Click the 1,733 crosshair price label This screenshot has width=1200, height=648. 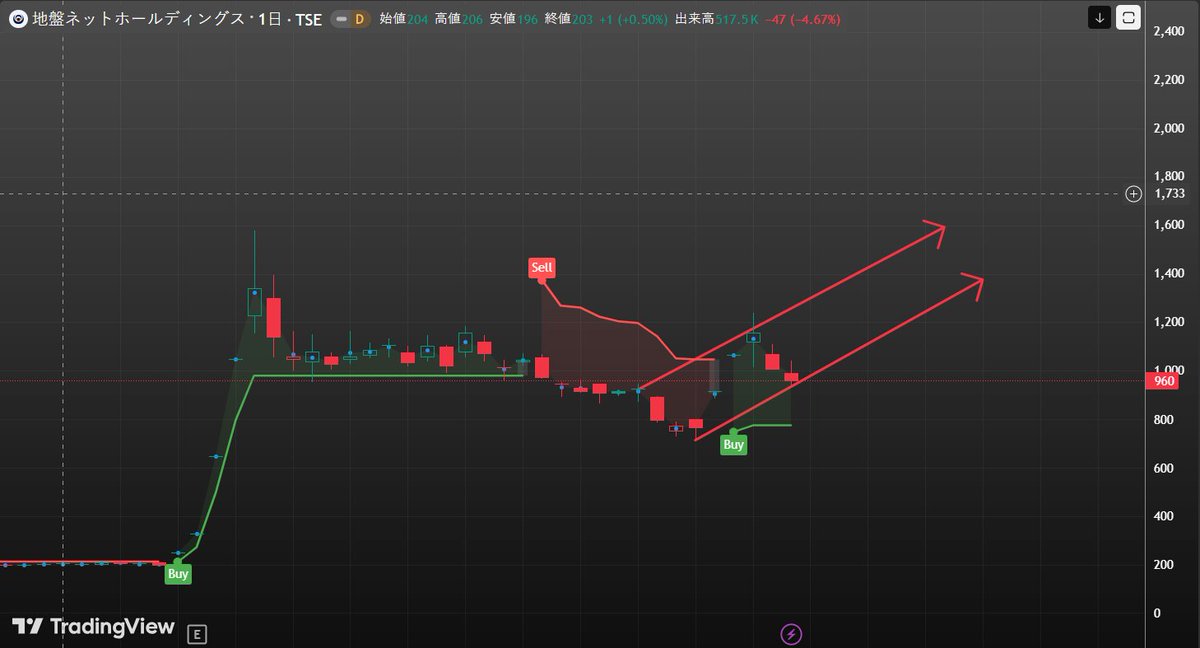(1169, 194)
